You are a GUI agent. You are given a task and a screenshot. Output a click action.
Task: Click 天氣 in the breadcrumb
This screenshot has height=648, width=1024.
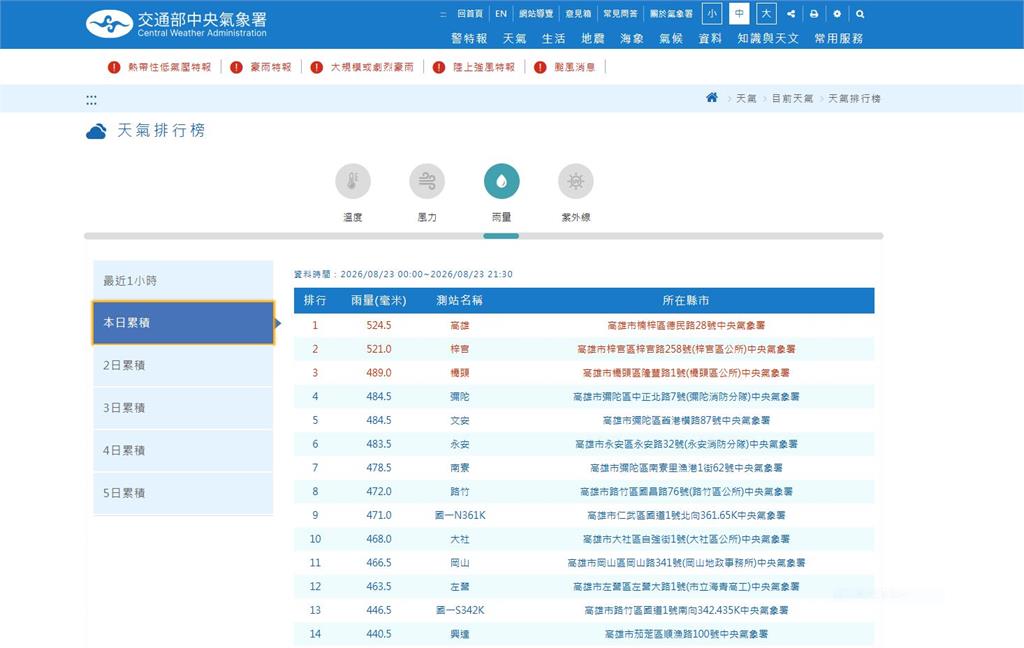(746, 98)
